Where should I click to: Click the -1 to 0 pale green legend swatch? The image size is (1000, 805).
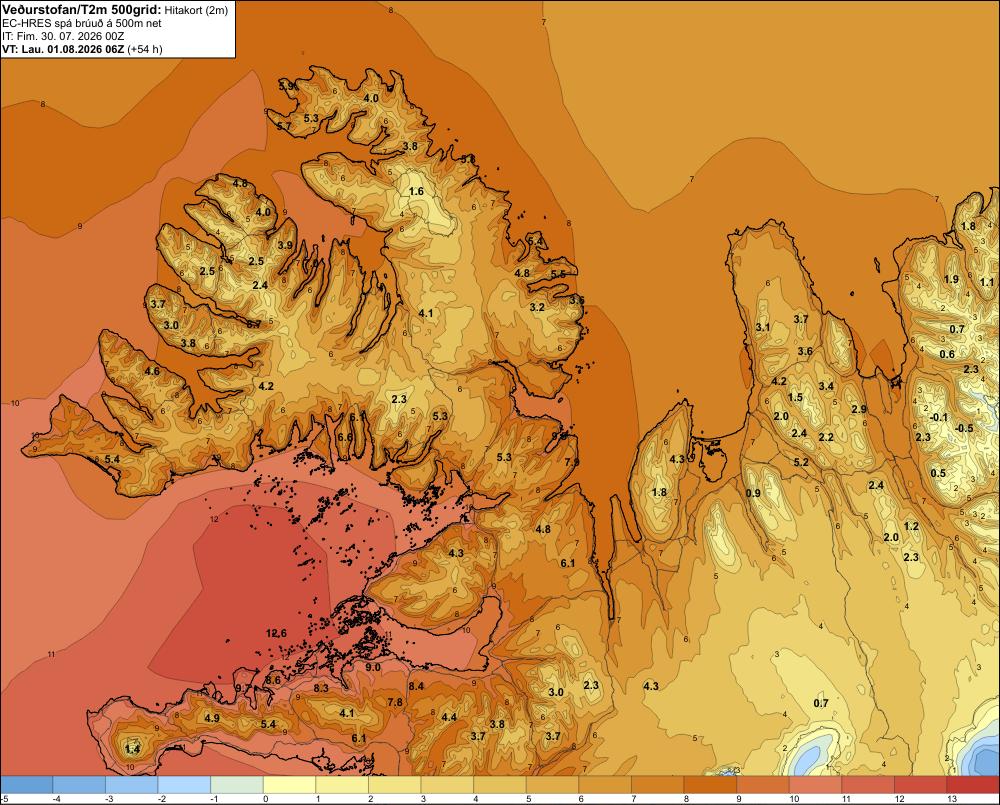point(237,784)
